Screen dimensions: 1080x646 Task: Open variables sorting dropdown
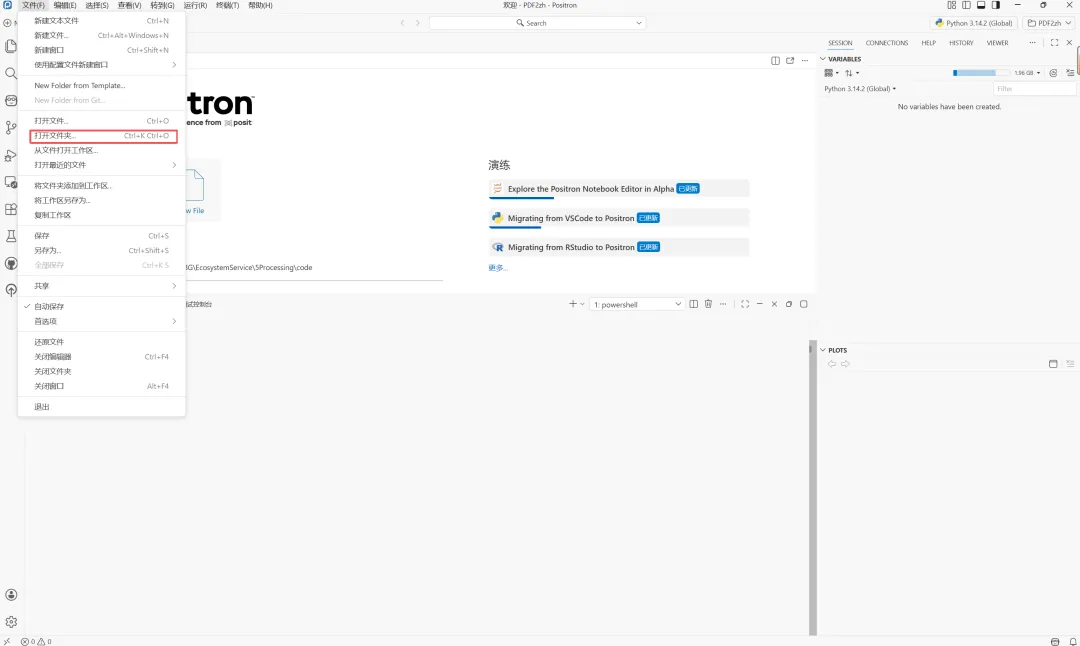point(852,73)
